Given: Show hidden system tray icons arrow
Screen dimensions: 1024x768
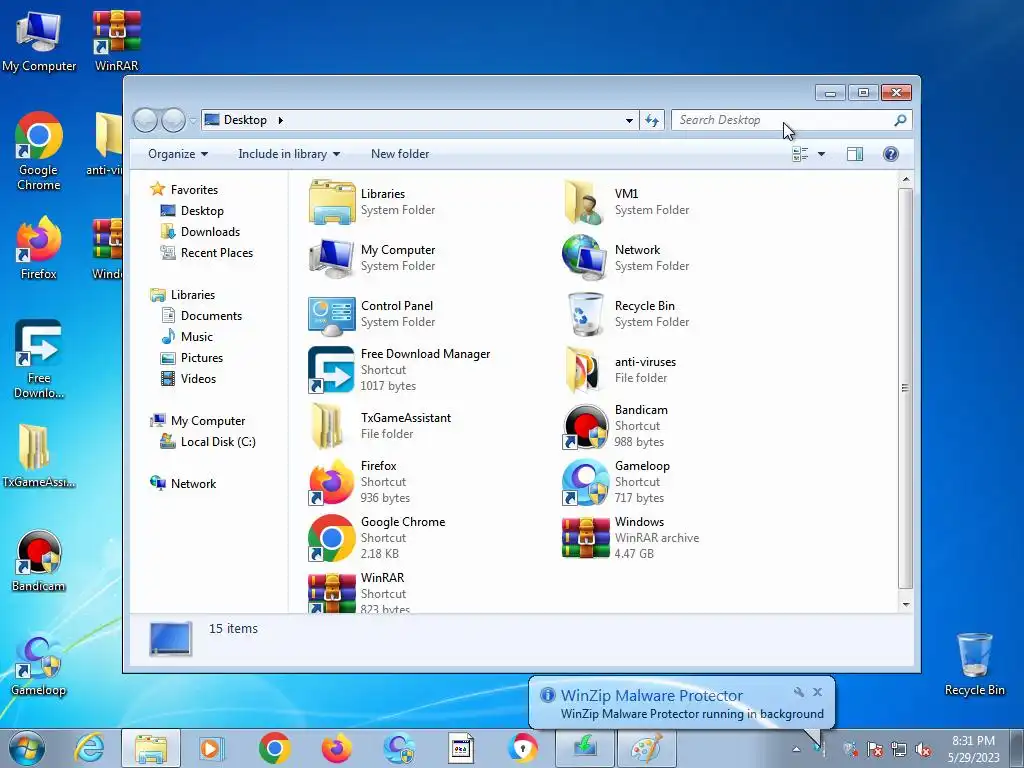Looking at the screenshot, I should (796, 749).
